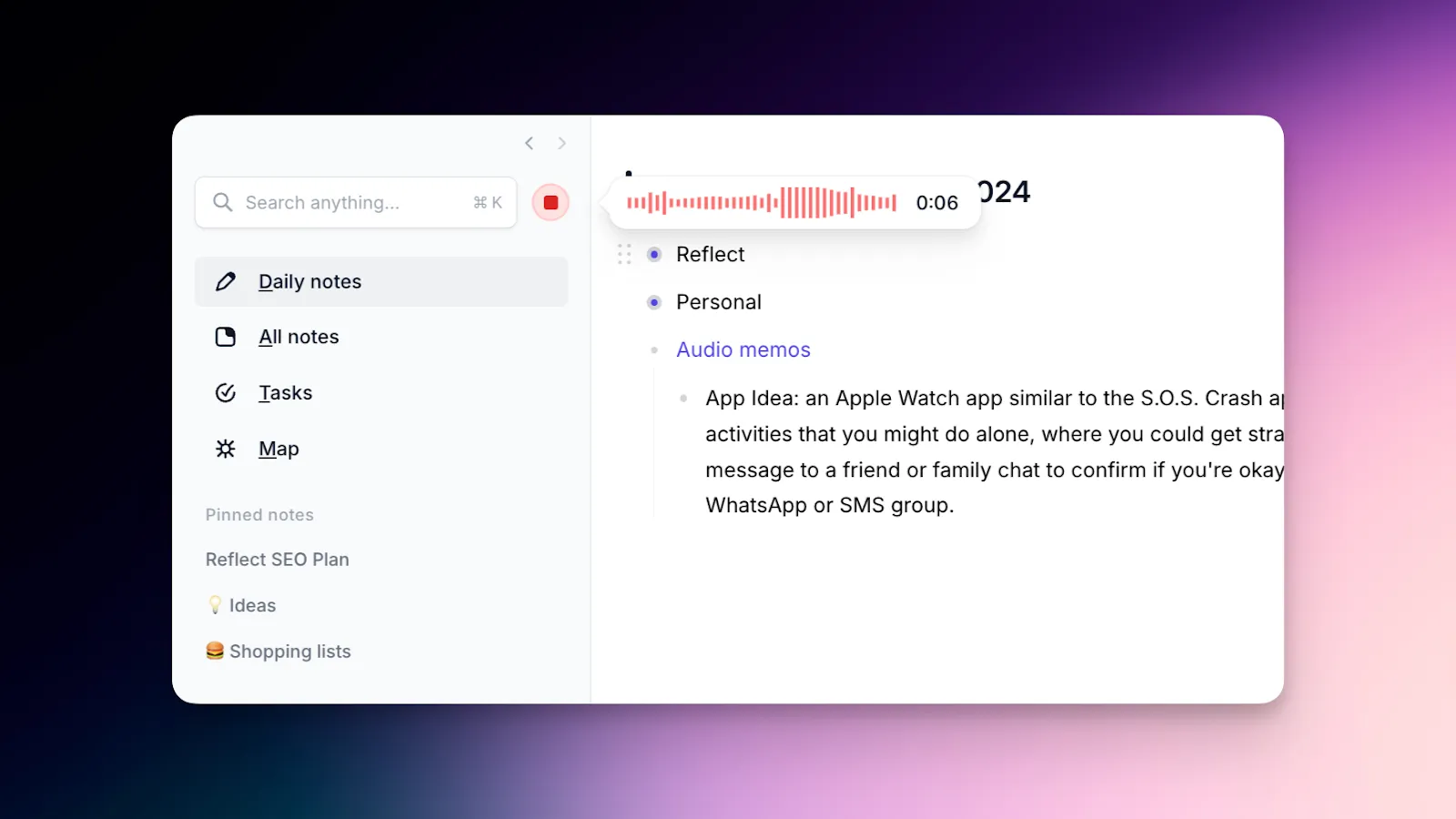Screen dimensions: 1456x819
Task: Open the Audio memos link
Action: (743, 349)
